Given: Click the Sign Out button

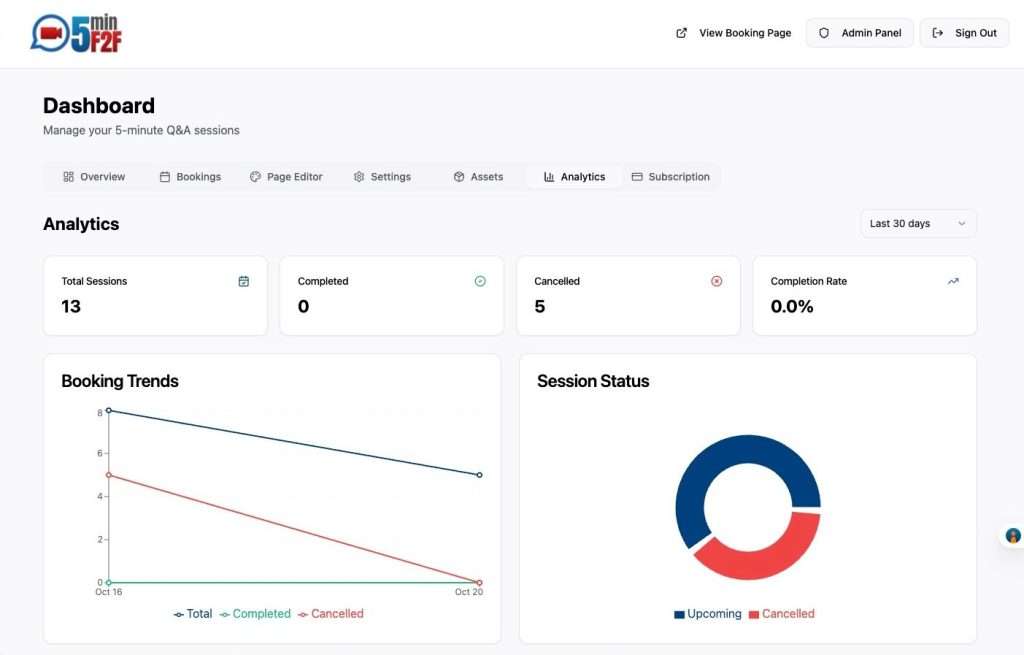Looking at the screenshot, I should coord(964,33).
